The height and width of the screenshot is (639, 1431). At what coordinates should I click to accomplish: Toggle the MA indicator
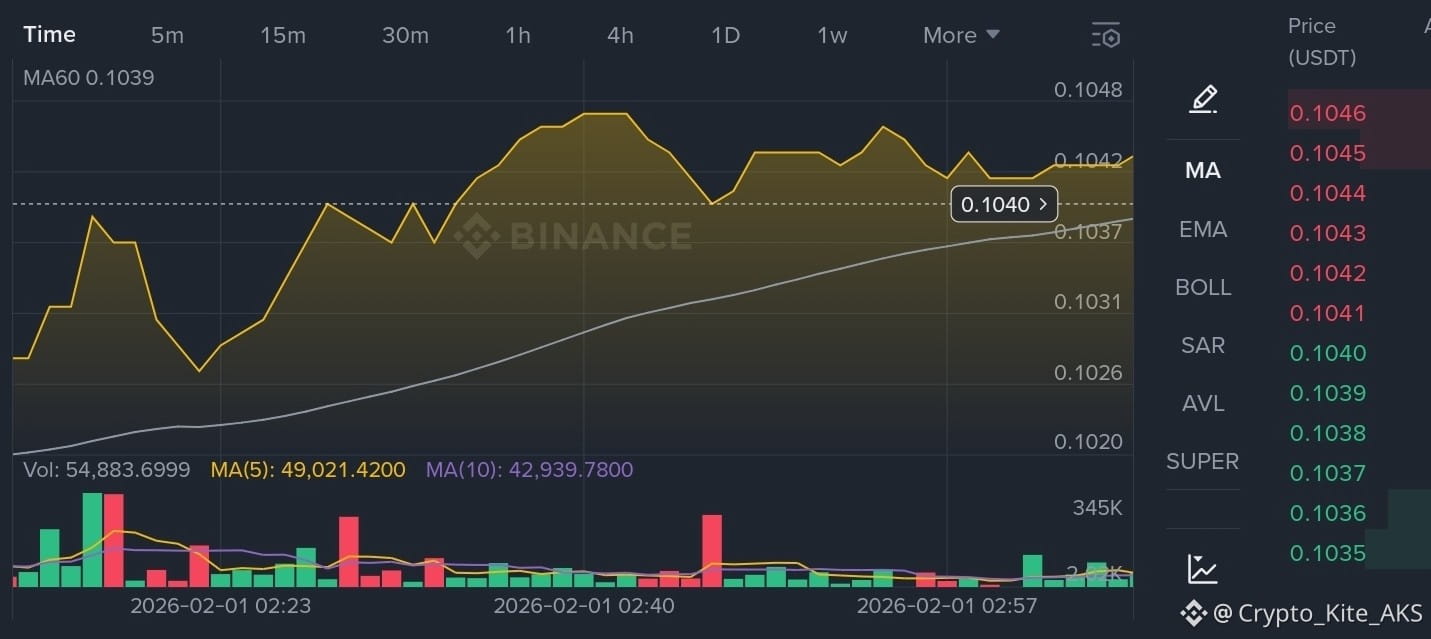(x=1203, y=171)
